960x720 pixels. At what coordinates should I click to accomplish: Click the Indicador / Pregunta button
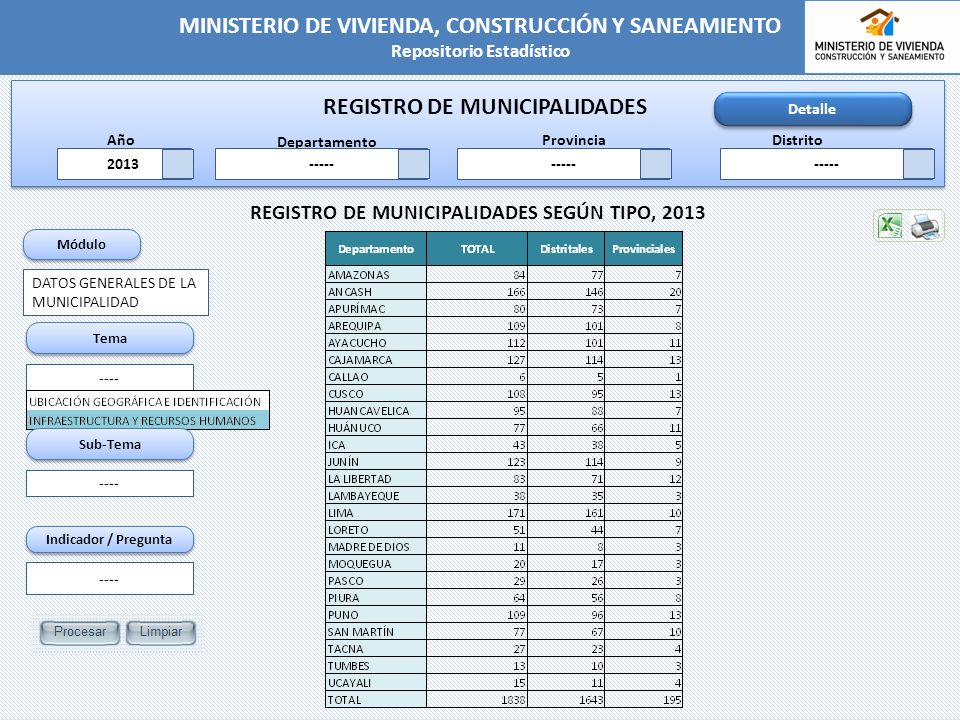click(110, 539)
